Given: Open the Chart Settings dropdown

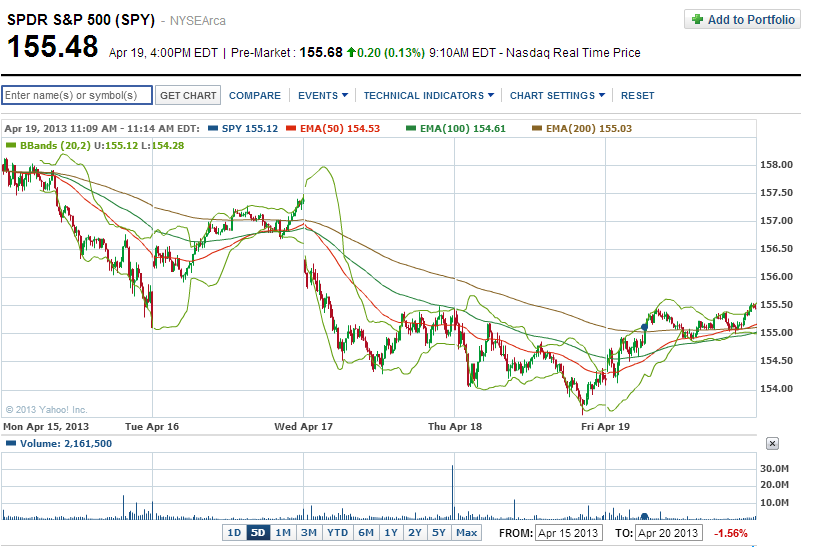Looking at the screenshot, I should [x=557, y=95].
